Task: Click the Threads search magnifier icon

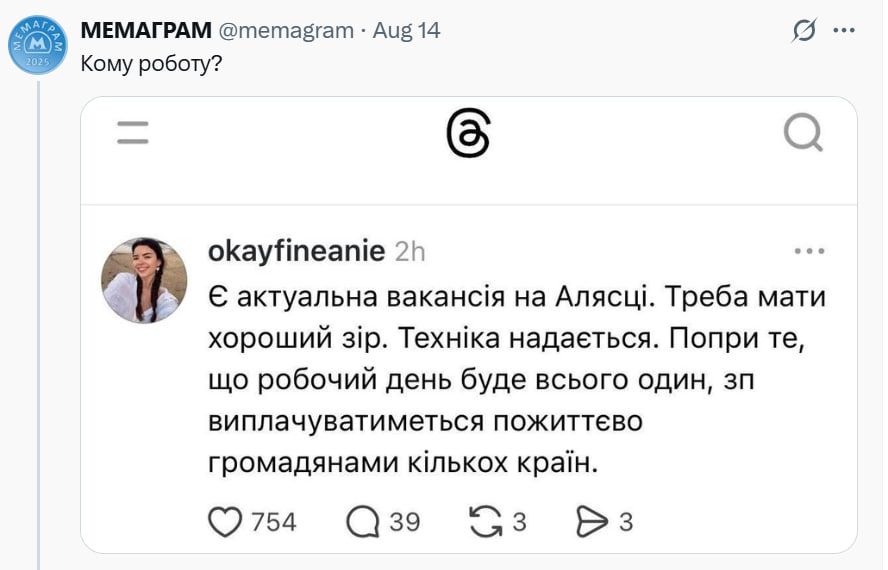Action: [802, 132]
